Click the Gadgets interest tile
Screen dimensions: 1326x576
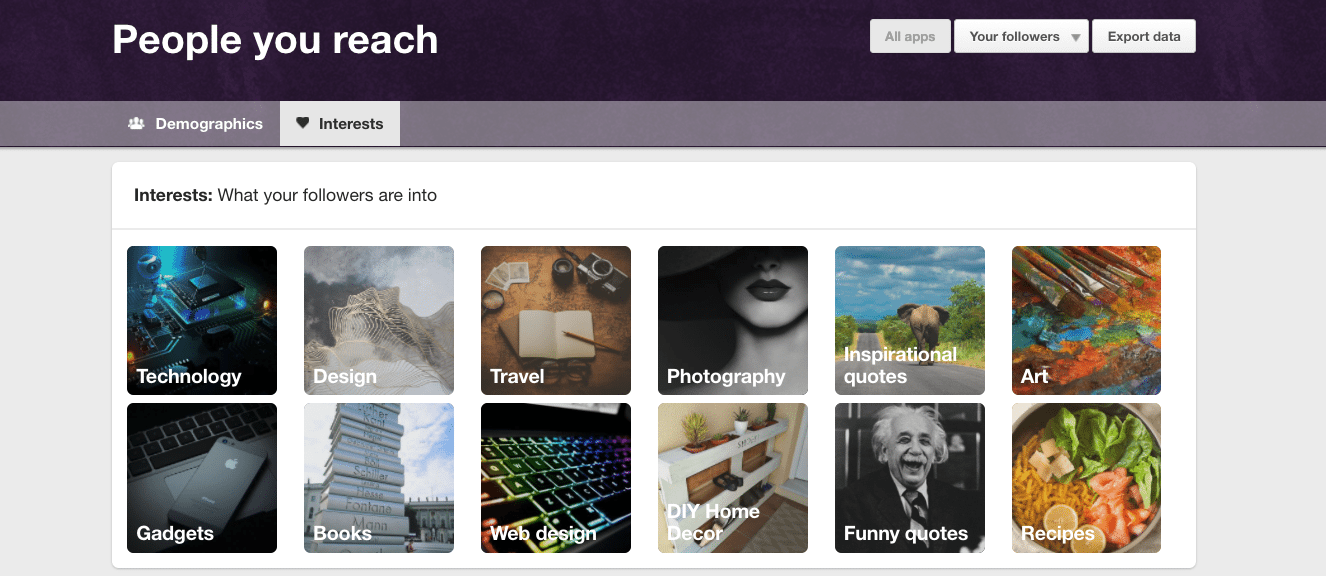coord(201,478)
